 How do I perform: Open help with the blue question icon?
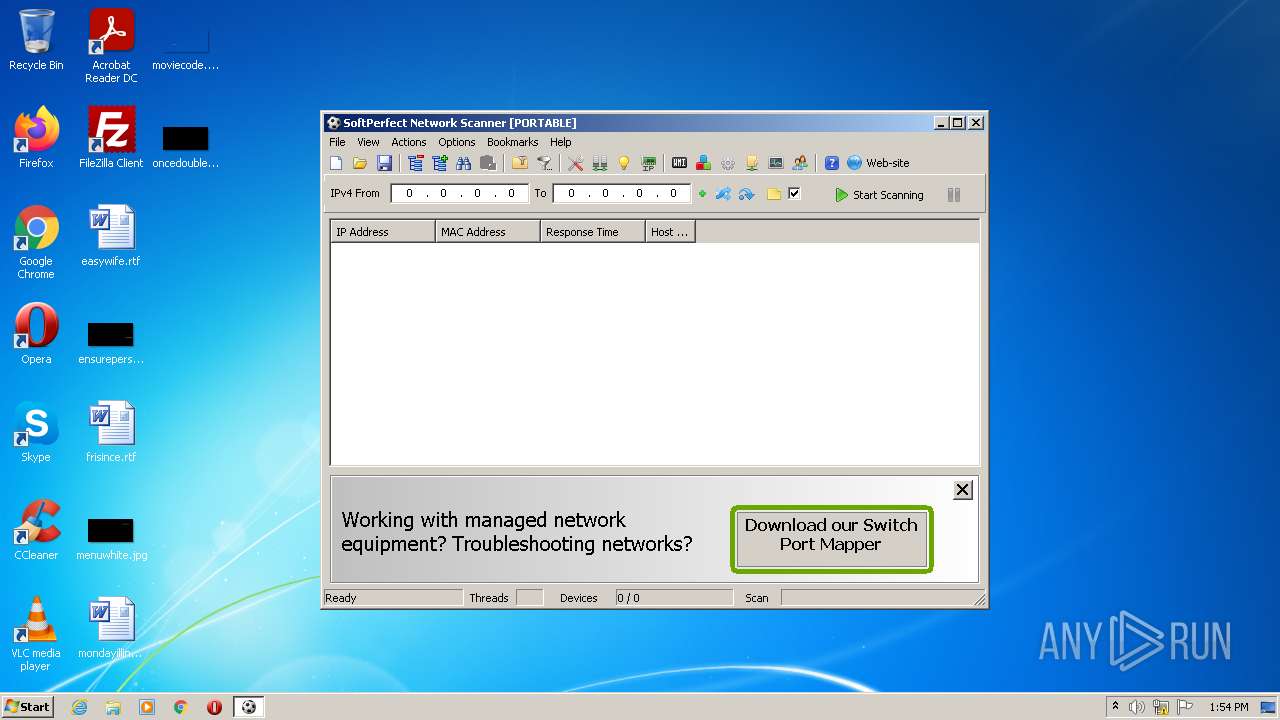coord(832,163)
